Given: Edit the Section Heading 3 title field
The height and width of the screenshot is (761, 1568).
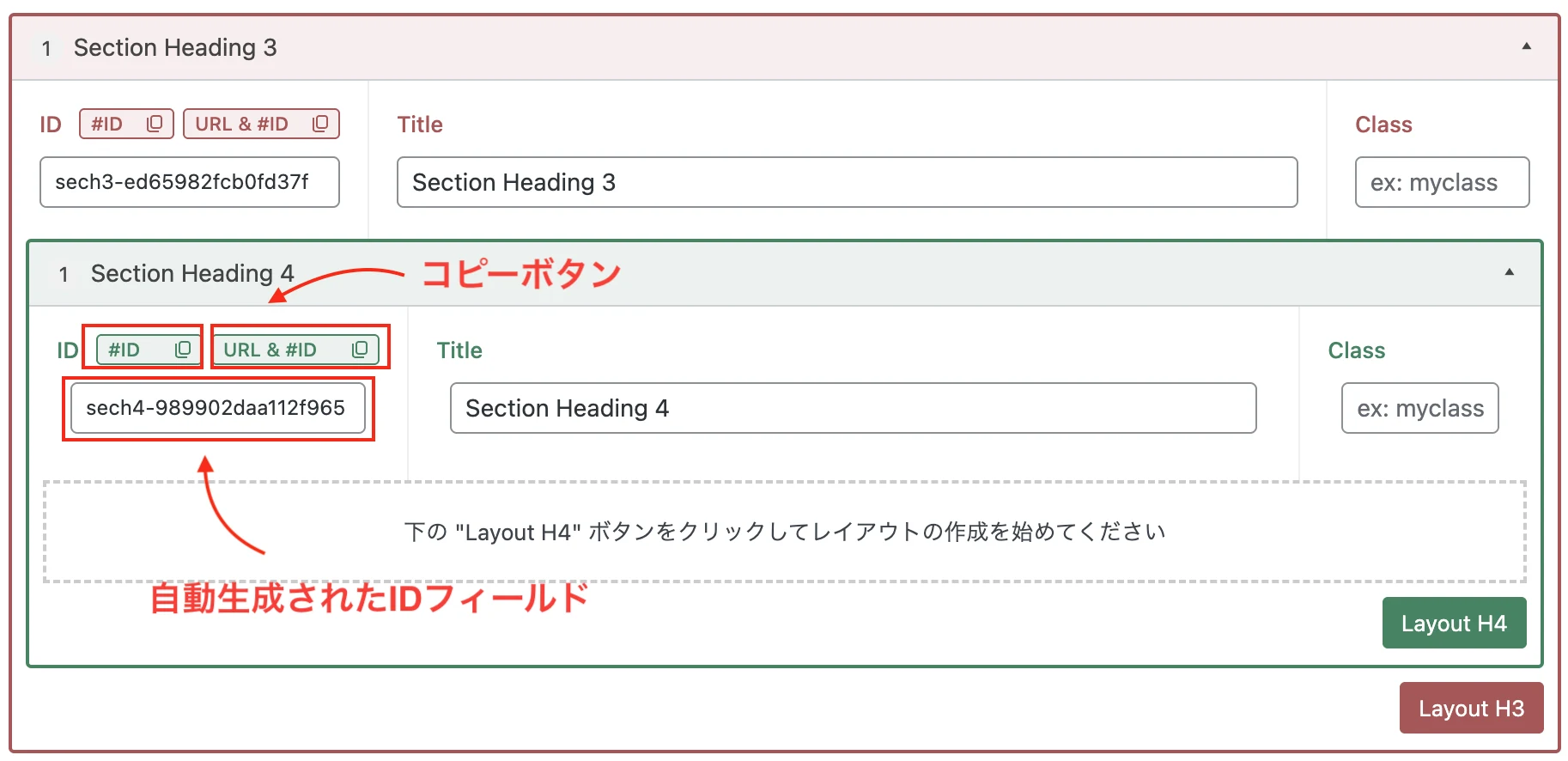Looking at the screenshot, I should pyautogui.click(x=847, y=182).
